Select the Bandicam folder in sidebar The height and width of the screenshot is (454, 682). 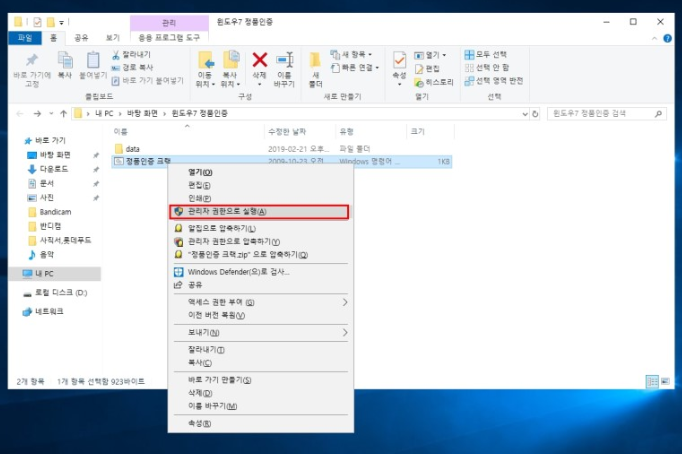[x=50, y=212]
